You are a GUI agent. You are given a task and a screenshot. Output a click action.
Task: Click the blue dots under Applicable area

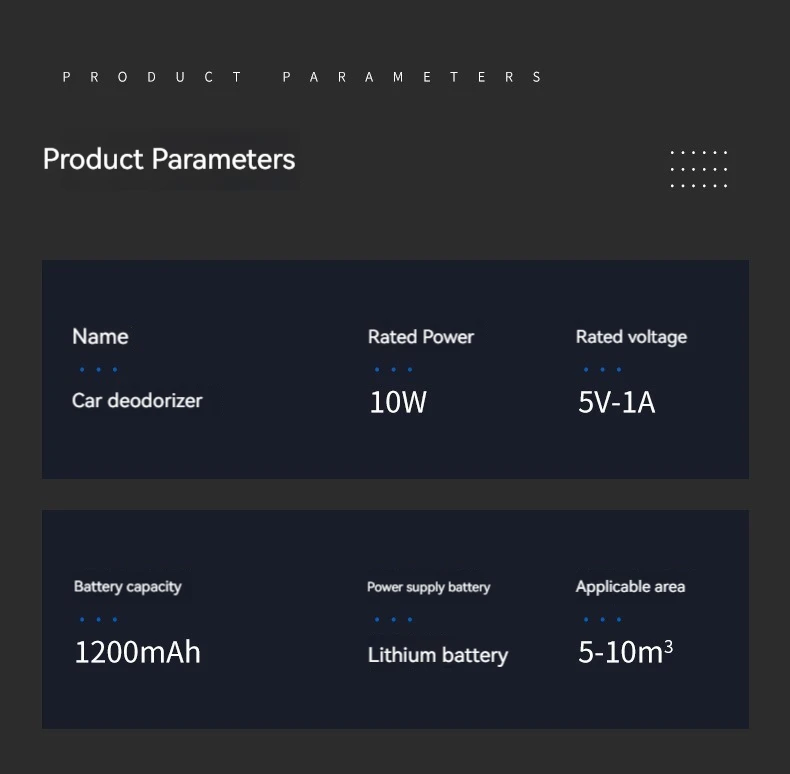pyautogui.click(x=602, y=619)
